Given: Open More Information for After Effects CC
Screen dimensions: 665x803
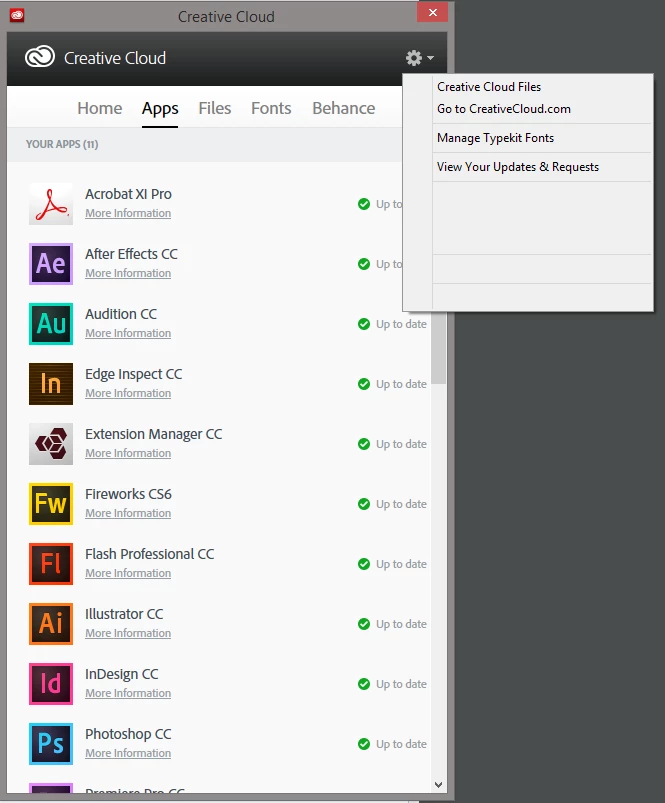Looking at the screenshot, I should click(x=128, y=273).
